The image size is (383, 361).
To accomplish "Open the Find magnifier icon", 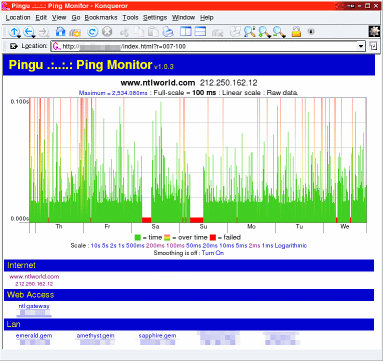I will pos(249,32).
